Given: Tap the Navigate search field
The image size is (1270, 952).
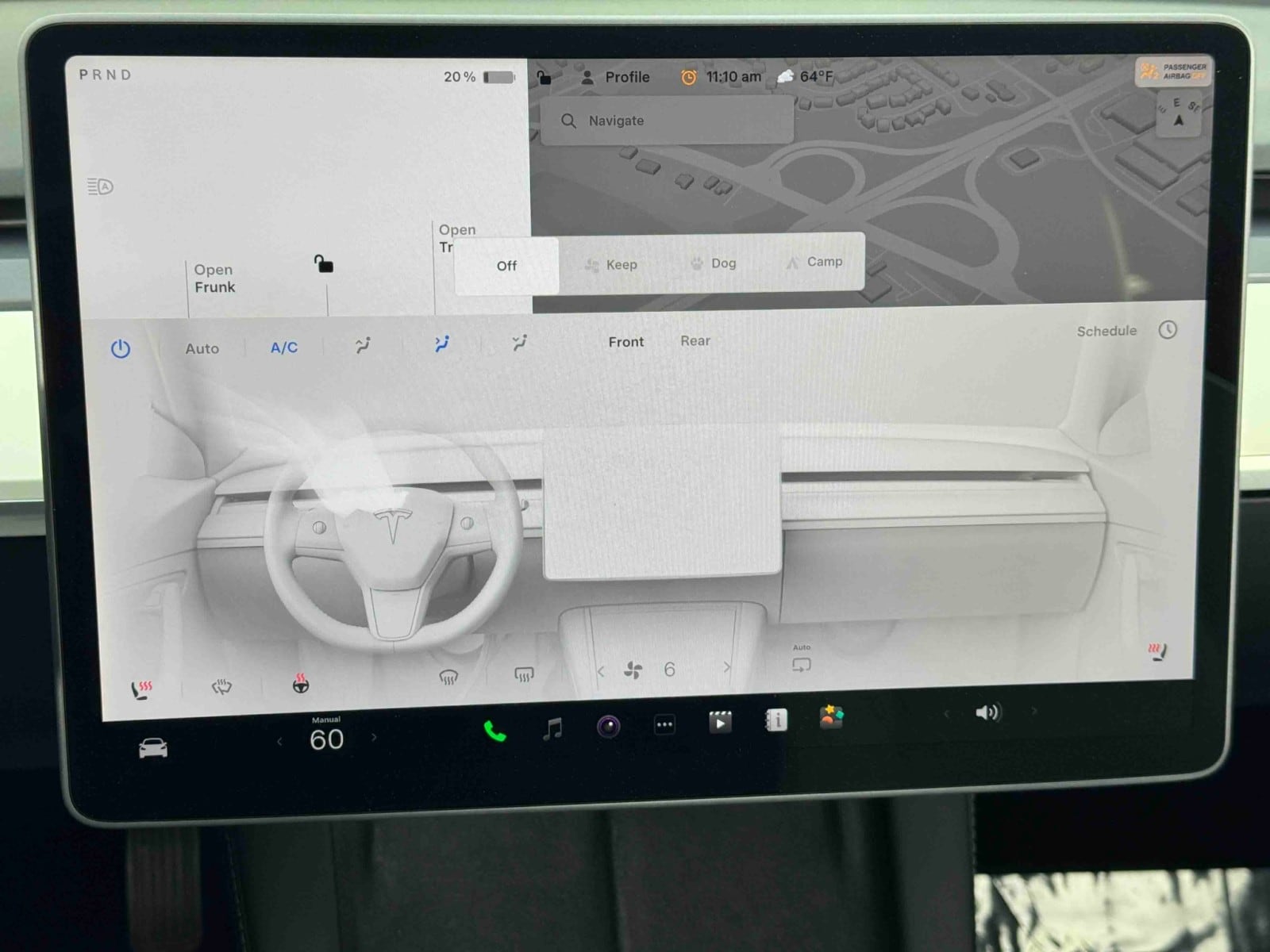Looking at the screenshot, I should (667, 121).
